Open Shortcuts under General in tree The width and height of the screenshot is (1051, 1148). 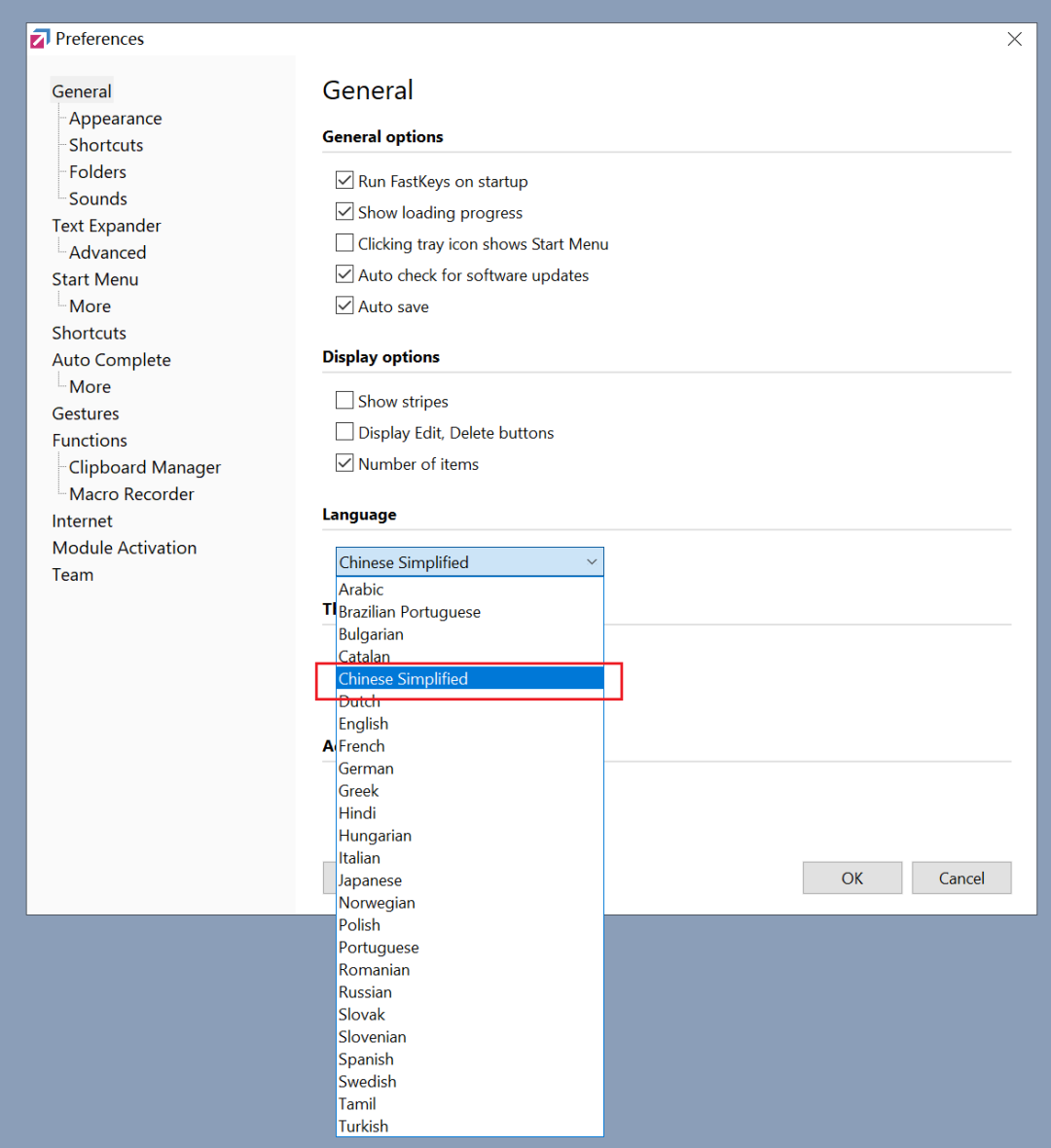106,145
